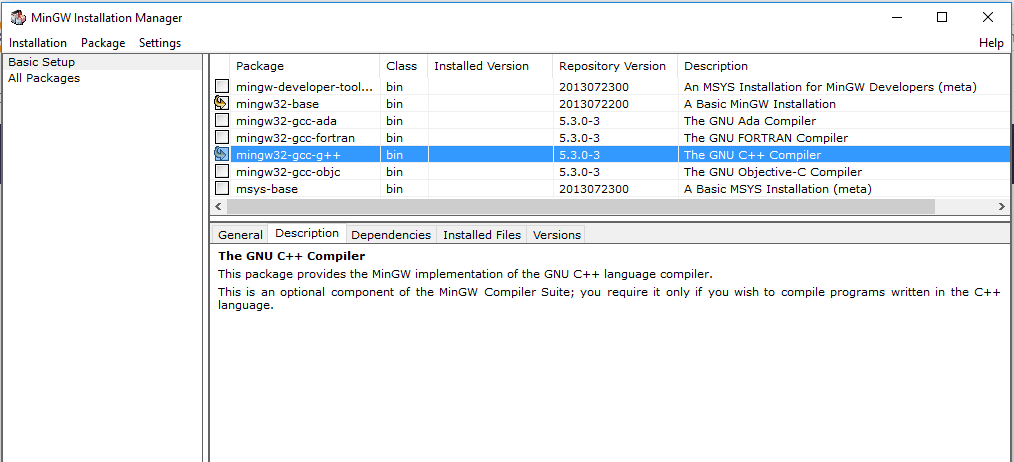Sort by the Repository Version column header
The height and width of the screenshot is (462, 1014).
tap(612, 66)
